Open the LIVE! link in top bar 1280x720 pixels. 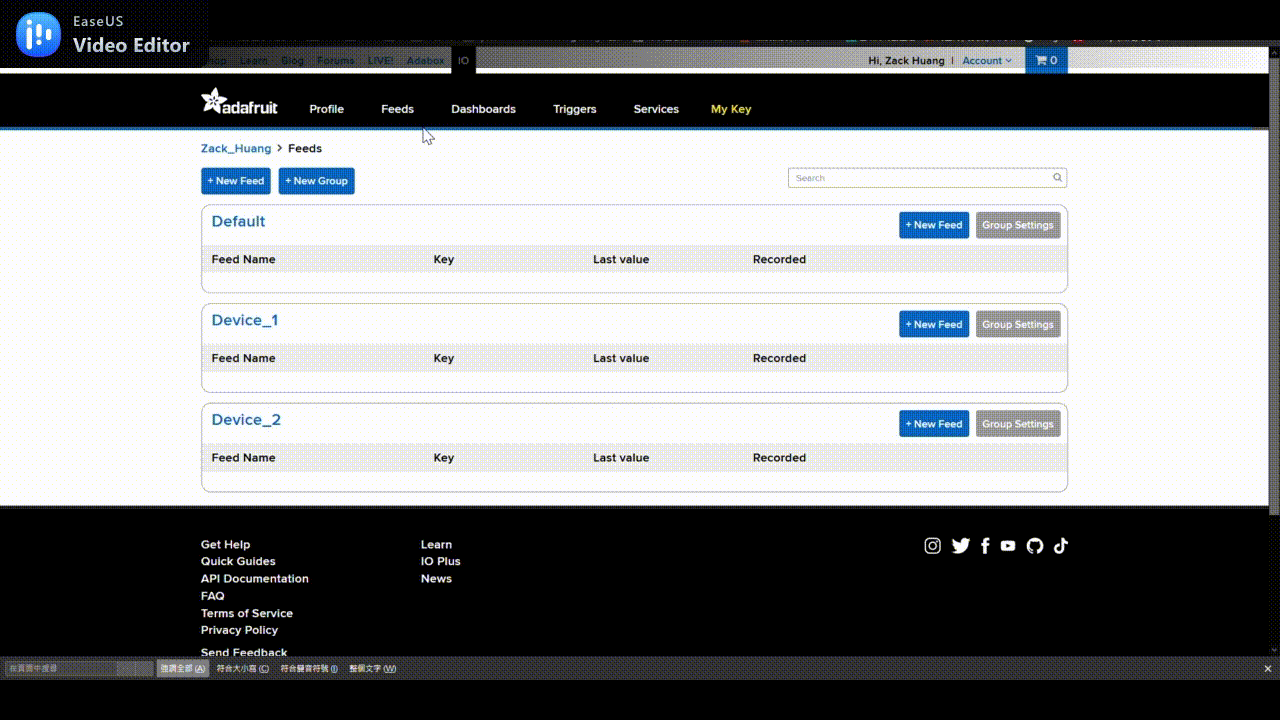(380, 61)
